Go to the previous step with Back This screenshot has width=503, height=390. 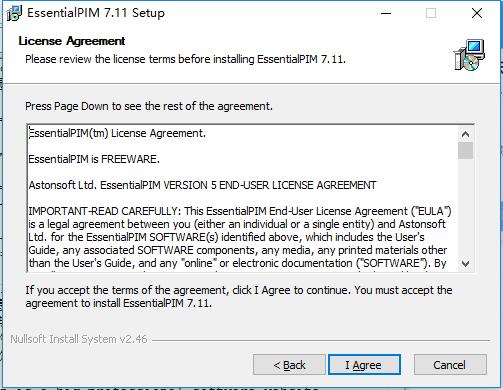pos(289,365)
